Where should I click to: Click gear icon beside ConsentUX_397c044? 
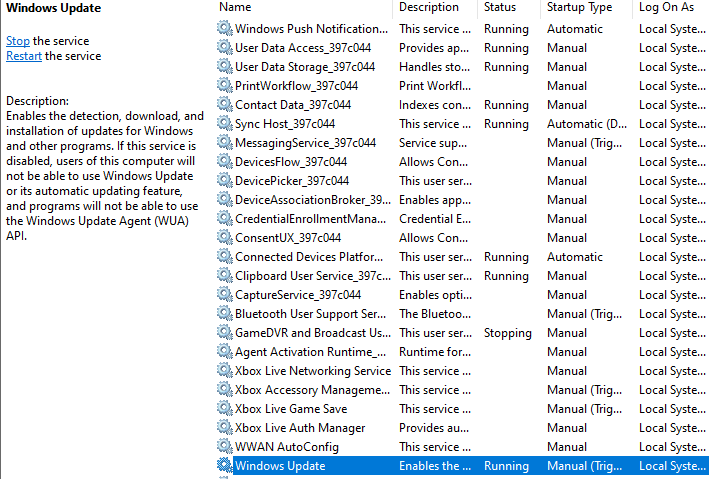[x=224, y=237]
